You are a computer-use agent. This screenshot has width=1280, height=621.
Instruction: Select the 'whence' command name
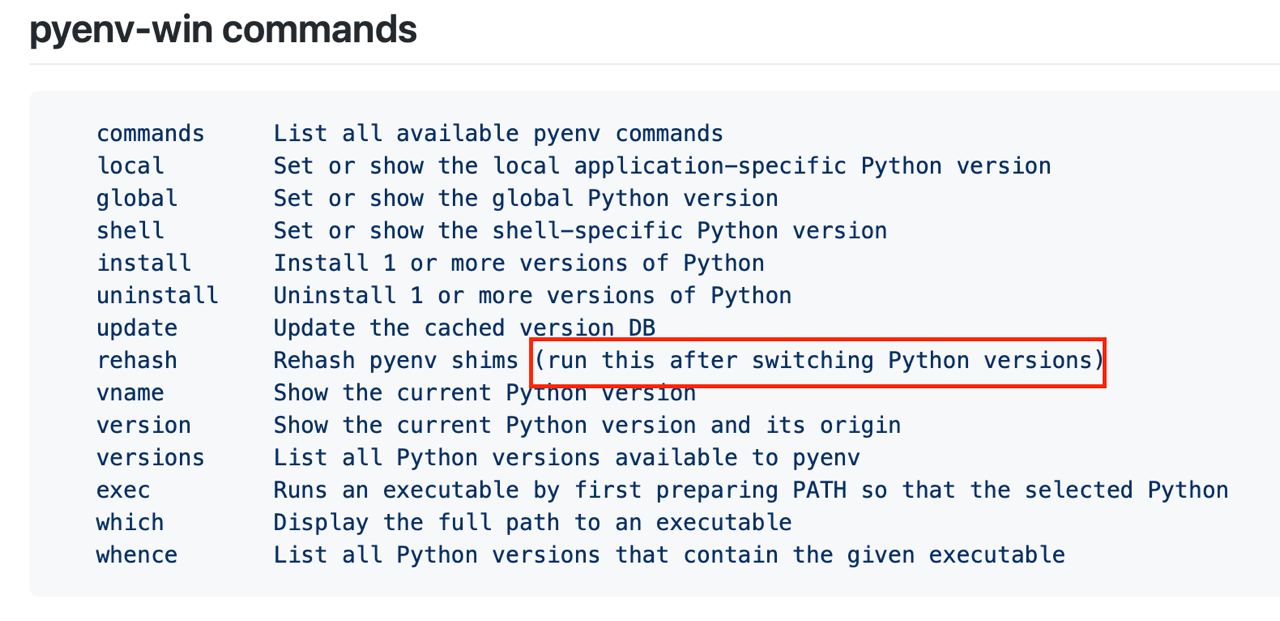(137, 555)
